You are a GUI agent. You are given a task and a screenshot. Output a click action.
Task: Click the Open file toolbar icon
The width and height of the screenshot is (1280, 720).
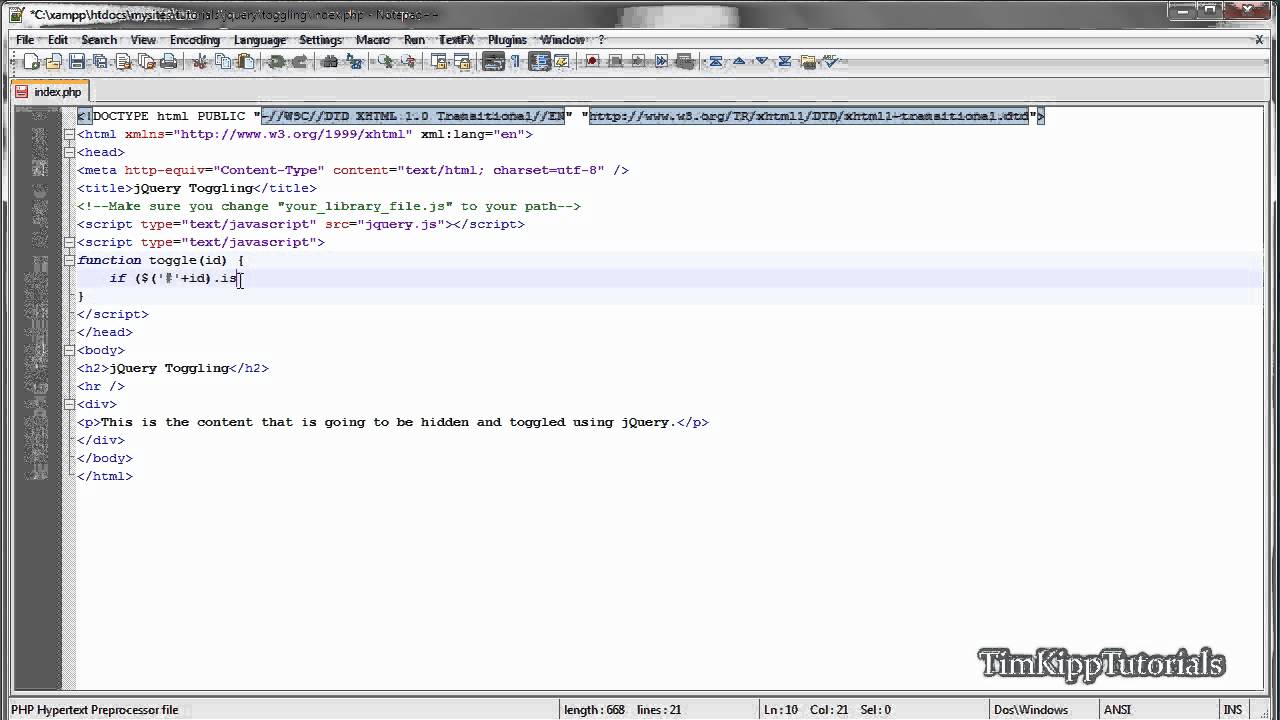[x=53, y=62]
